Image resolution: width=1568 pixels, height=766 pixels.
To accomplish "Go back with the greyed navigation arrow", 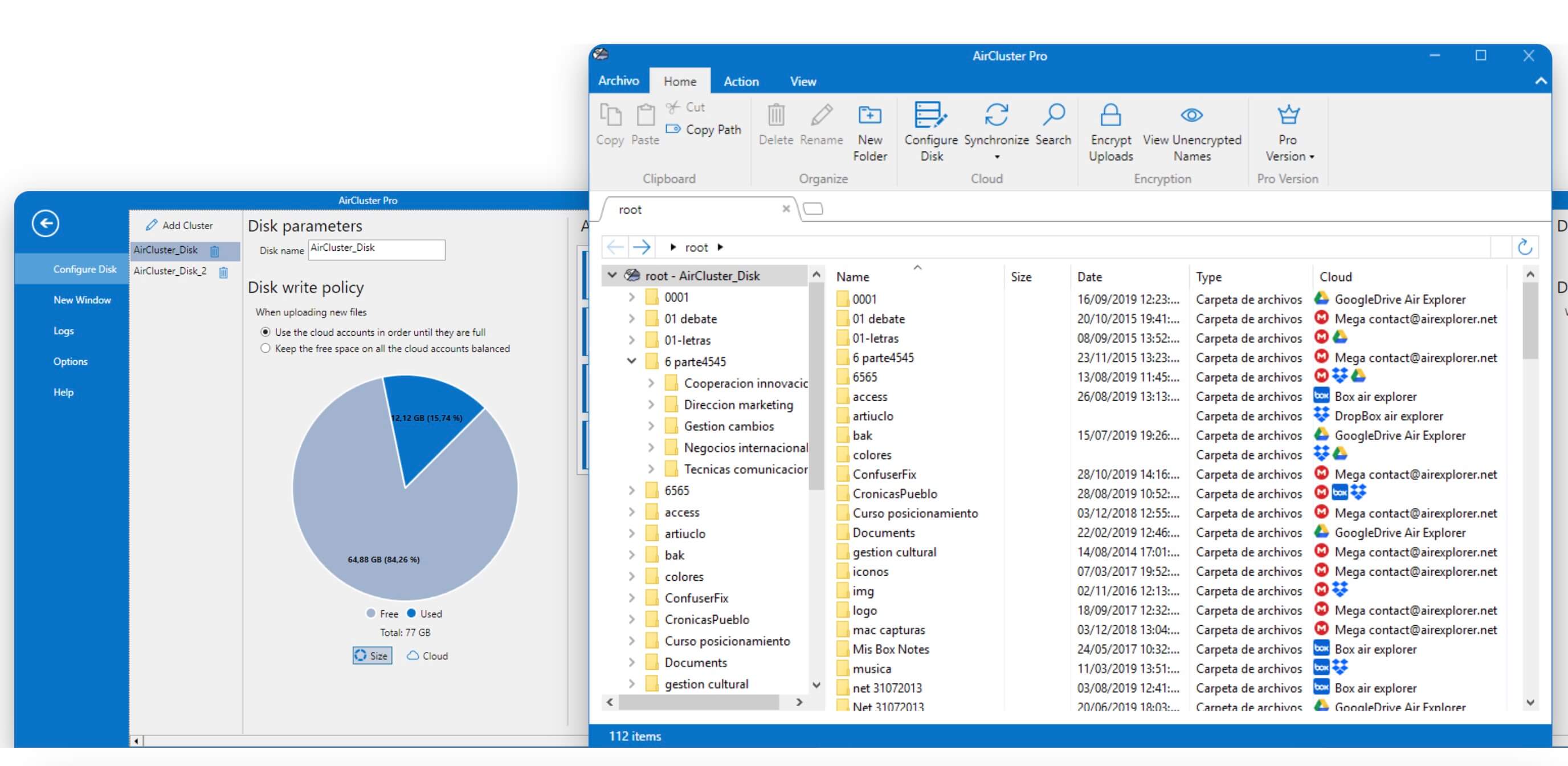I will tap(615, 247).
